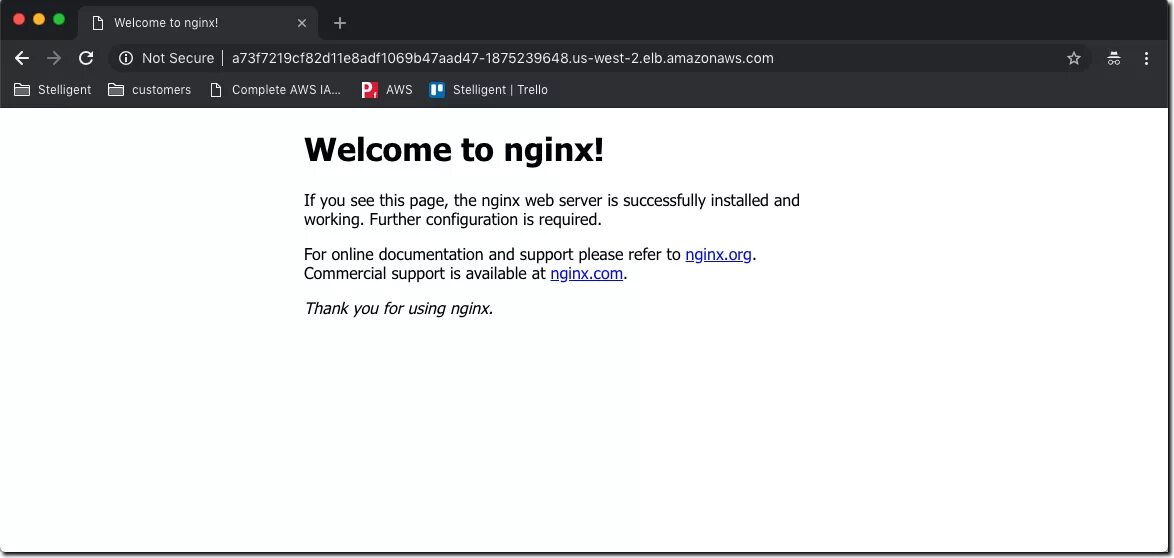The height and width of the screenshot is (558, 1174).
Task: Click the yellow minimize window button
Action: tap(39, 19)
